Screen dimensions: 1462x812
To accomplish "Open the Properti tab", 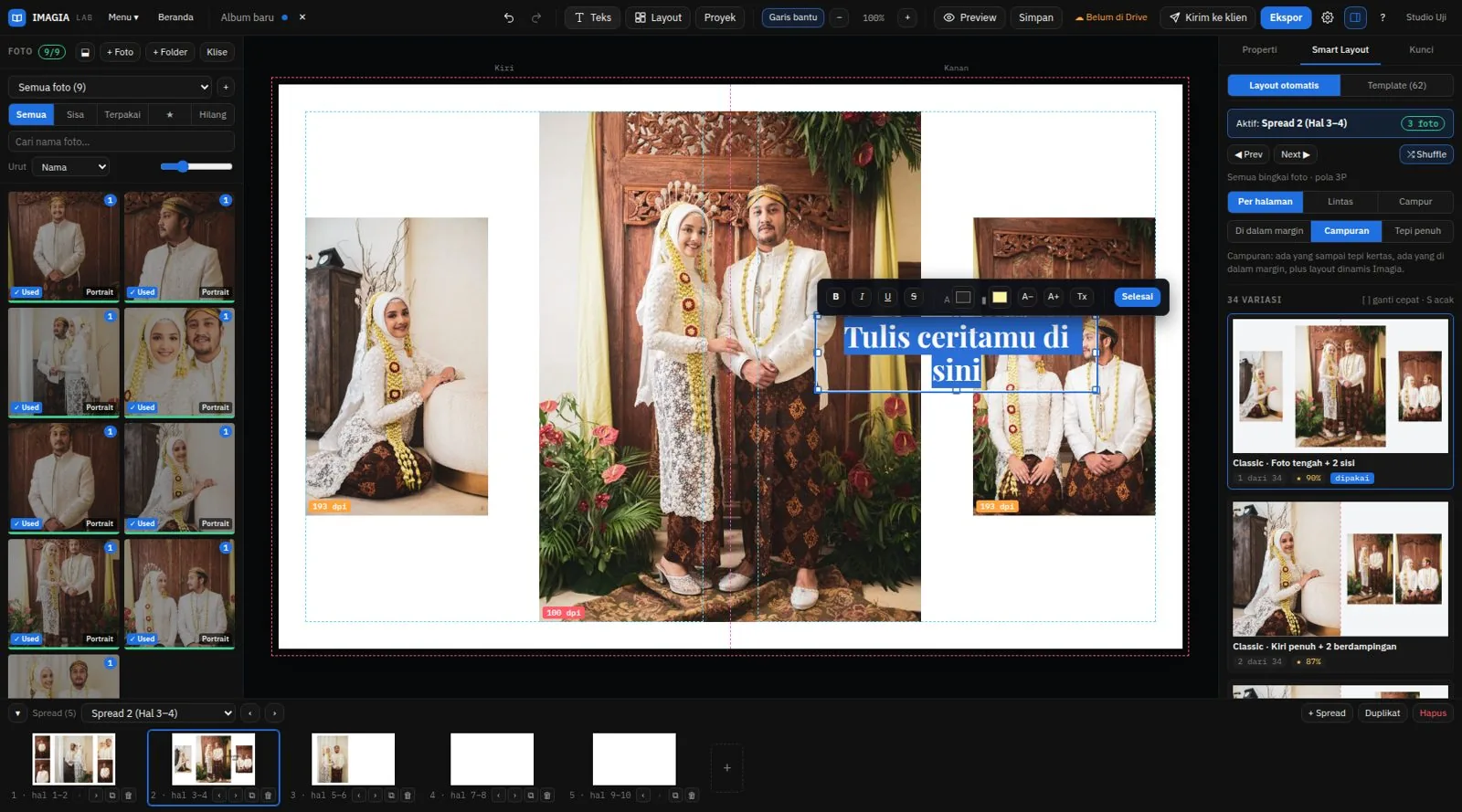I will [x=1259, y=50].
